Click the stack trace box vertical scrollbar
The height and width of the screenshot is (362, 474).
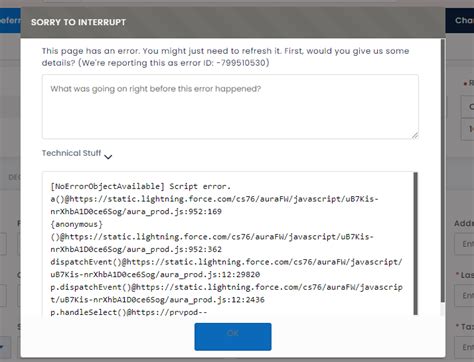click(x=415, y=243)
